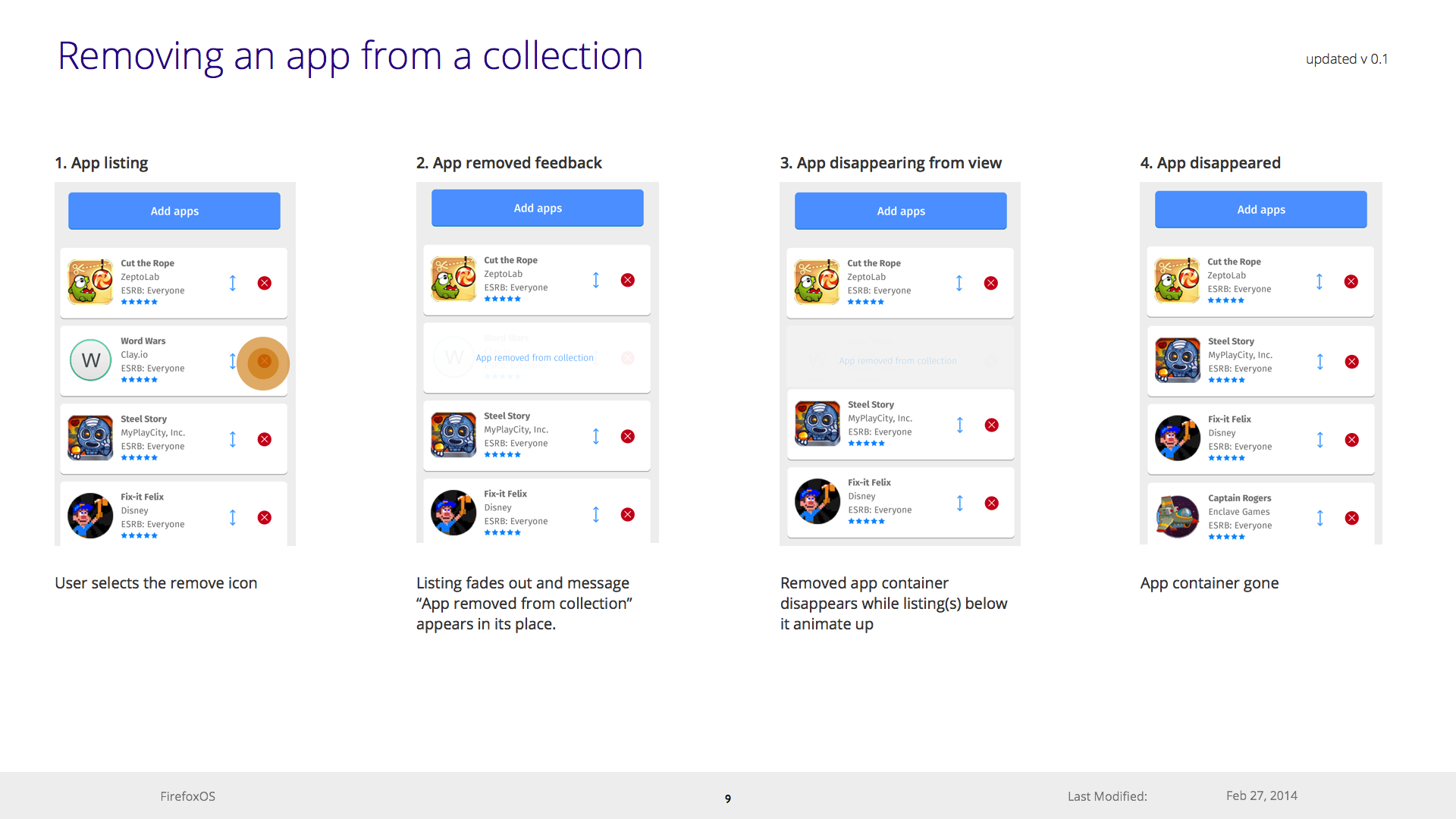Click the remove icon on Fix-it Felix

point(265,518)
